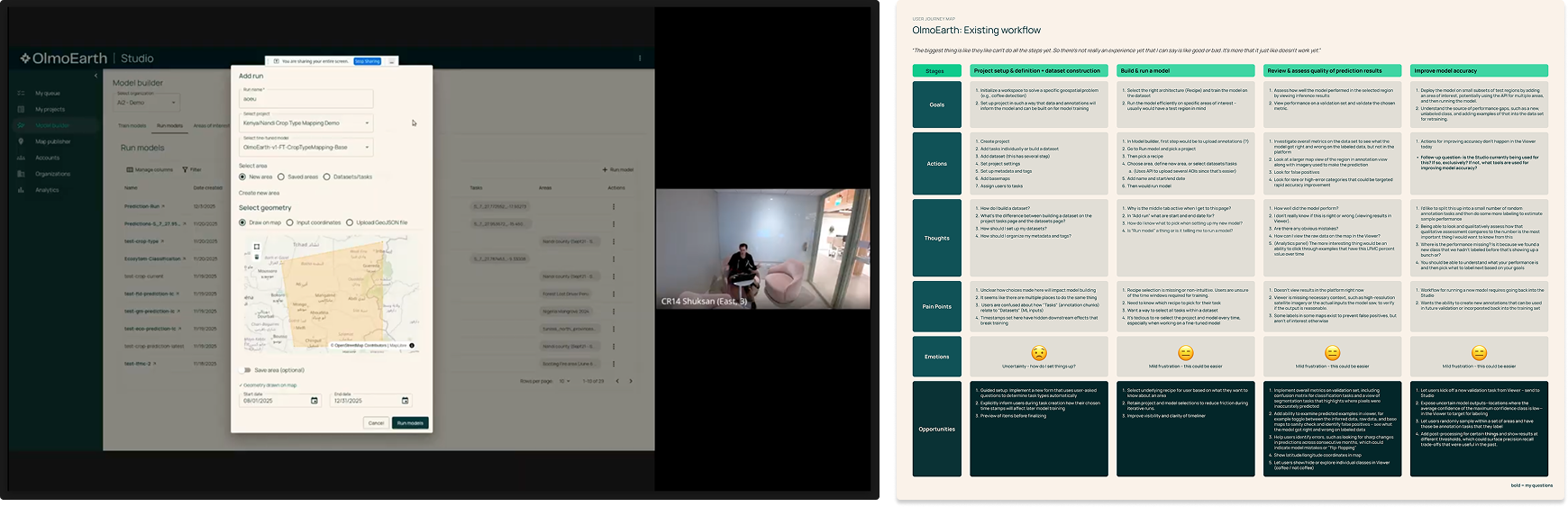
Task: Click the Start date field
Action: (x=280, y=399)
